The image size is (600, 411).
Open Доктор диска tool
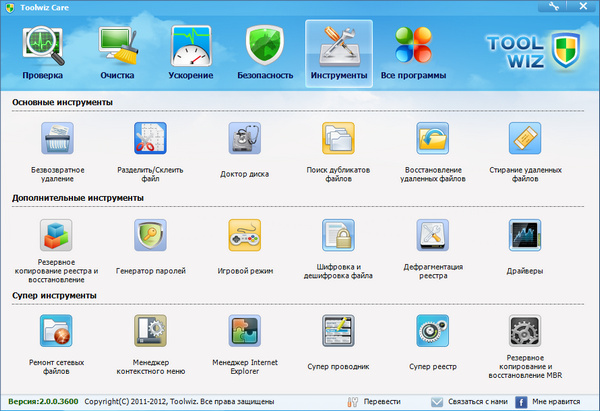point(245,140)
